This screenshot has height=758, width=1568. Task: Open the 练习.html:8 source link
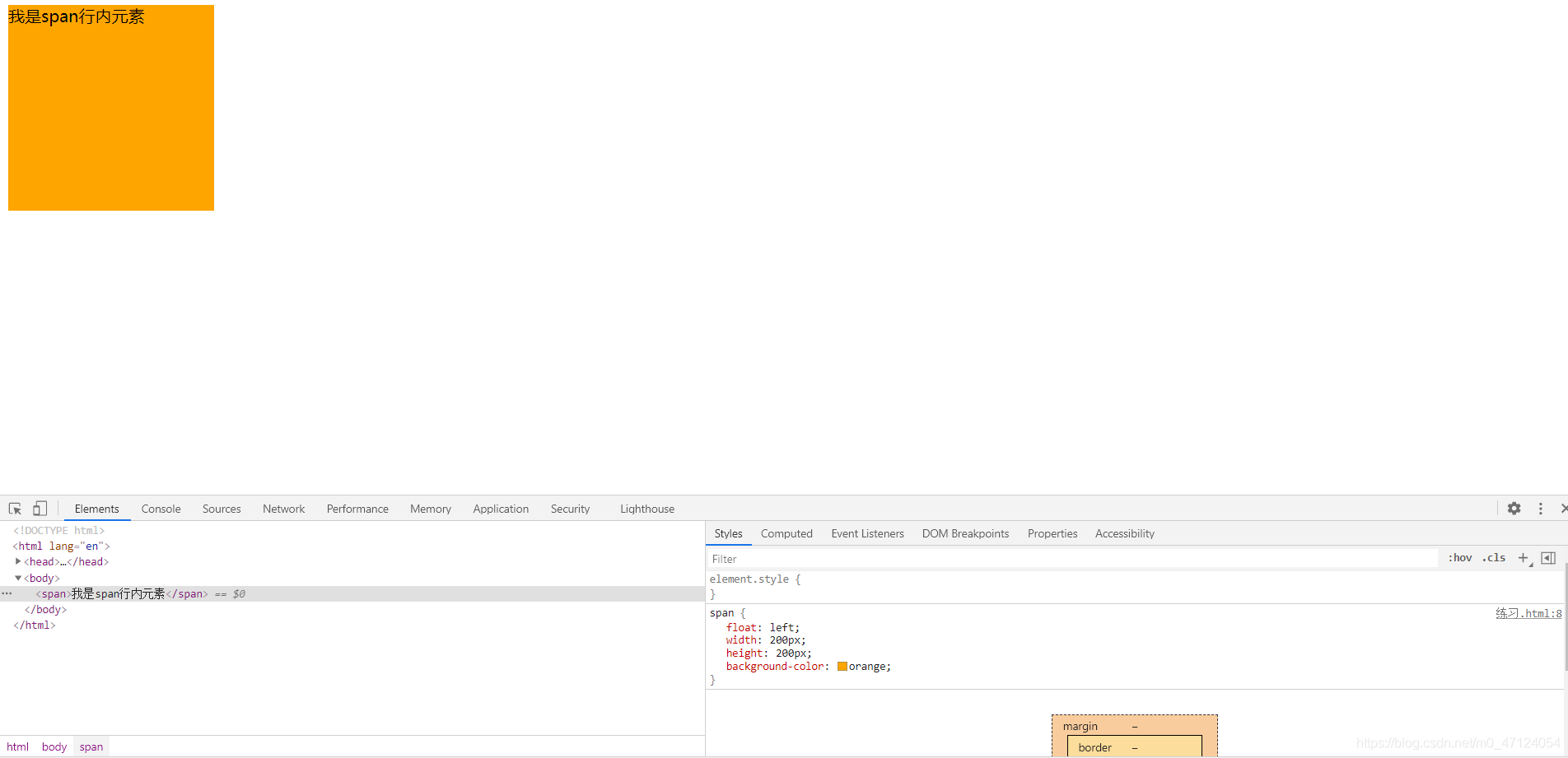[x=1528, y=613]
